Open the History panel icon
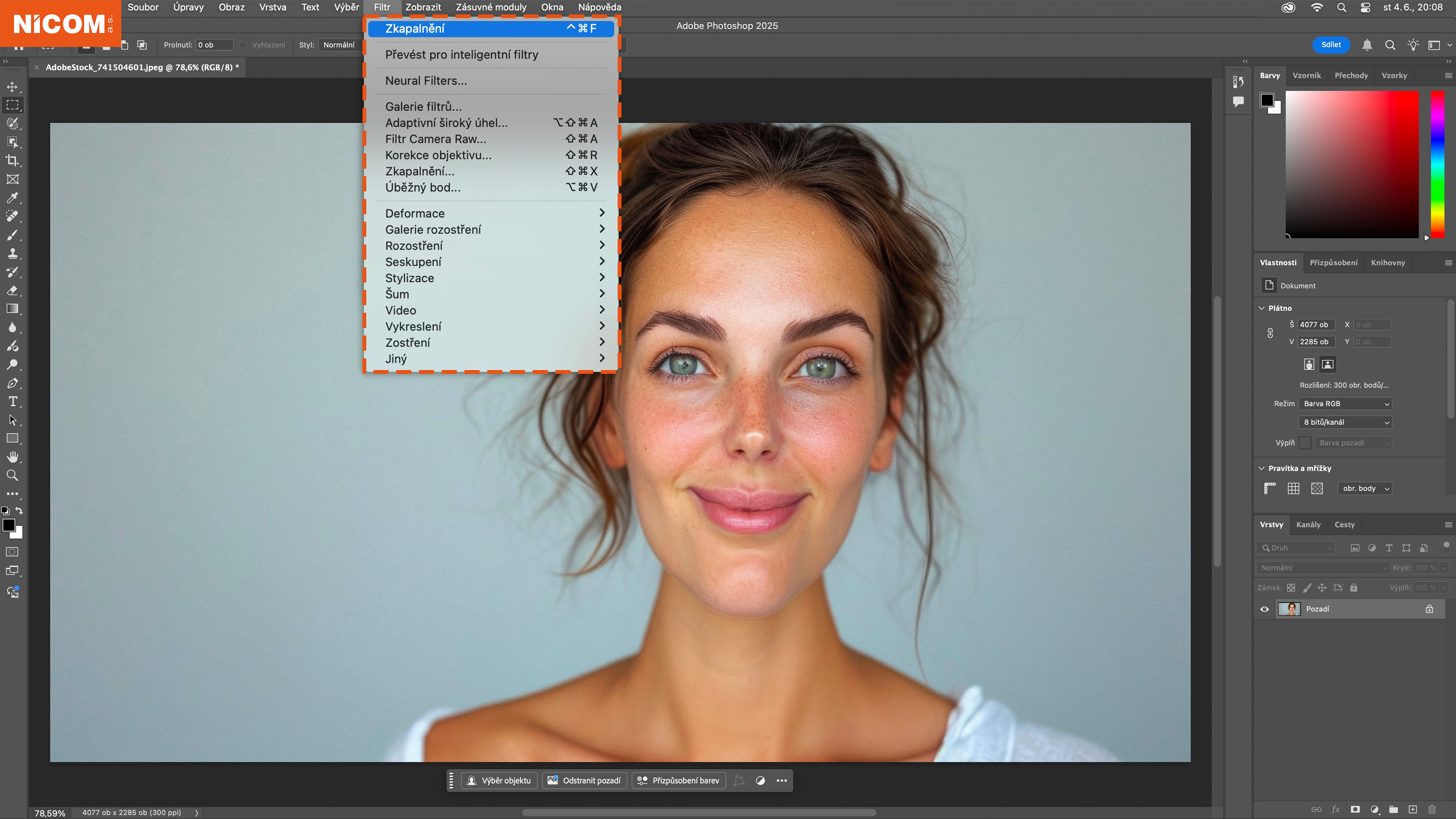 1238,82
